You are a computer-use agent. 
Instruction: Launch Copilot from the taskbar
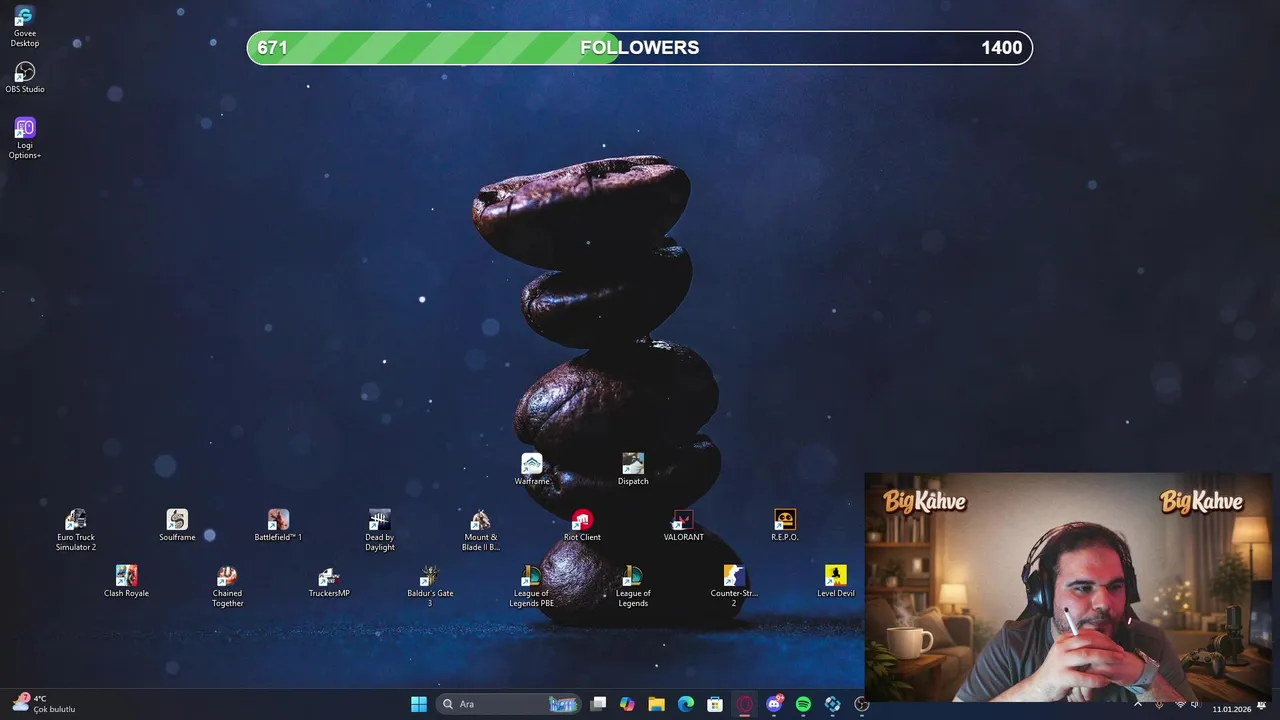tap(627, 704)
